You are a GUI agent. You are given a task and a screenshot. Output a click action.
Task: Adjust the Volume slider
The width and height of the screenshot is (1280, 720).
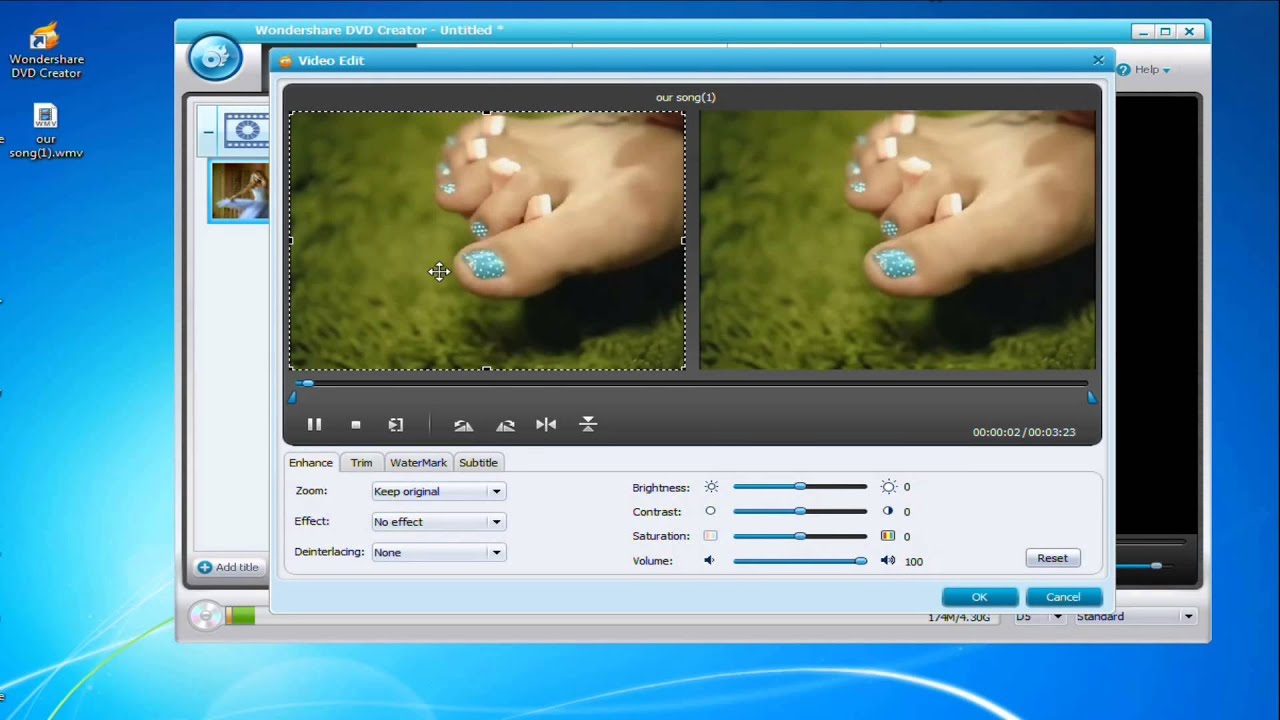(x=800, y=561)
